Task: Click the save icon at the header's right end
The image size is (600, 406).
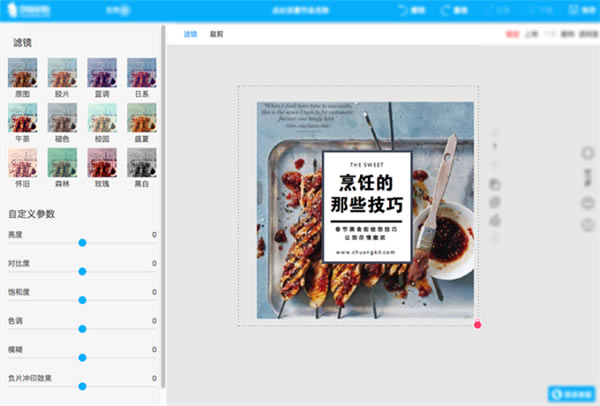Action: 573,10
